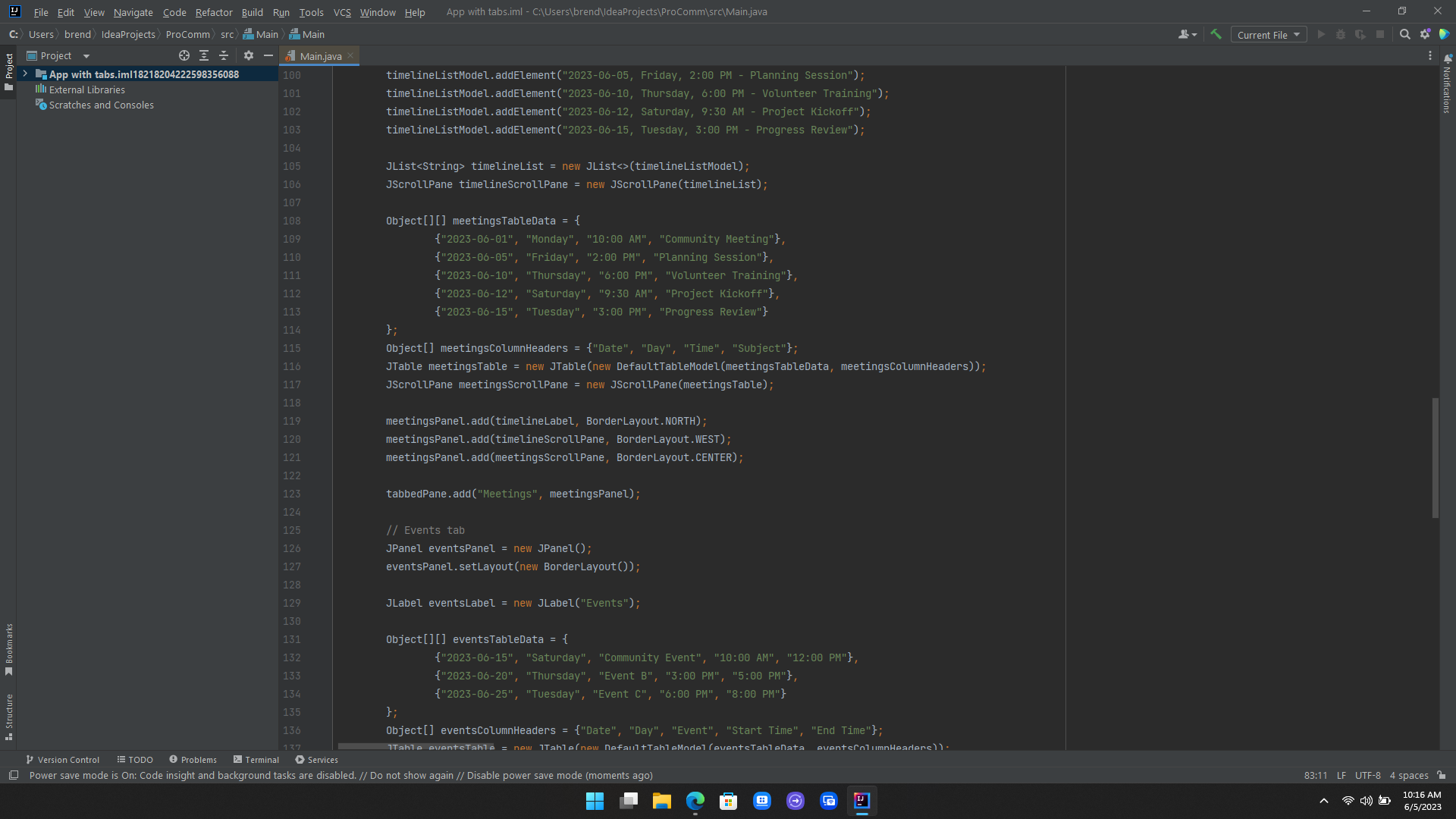
Task: Click the editor vertical scrollbar thumb
Action: pos(1435,457)
